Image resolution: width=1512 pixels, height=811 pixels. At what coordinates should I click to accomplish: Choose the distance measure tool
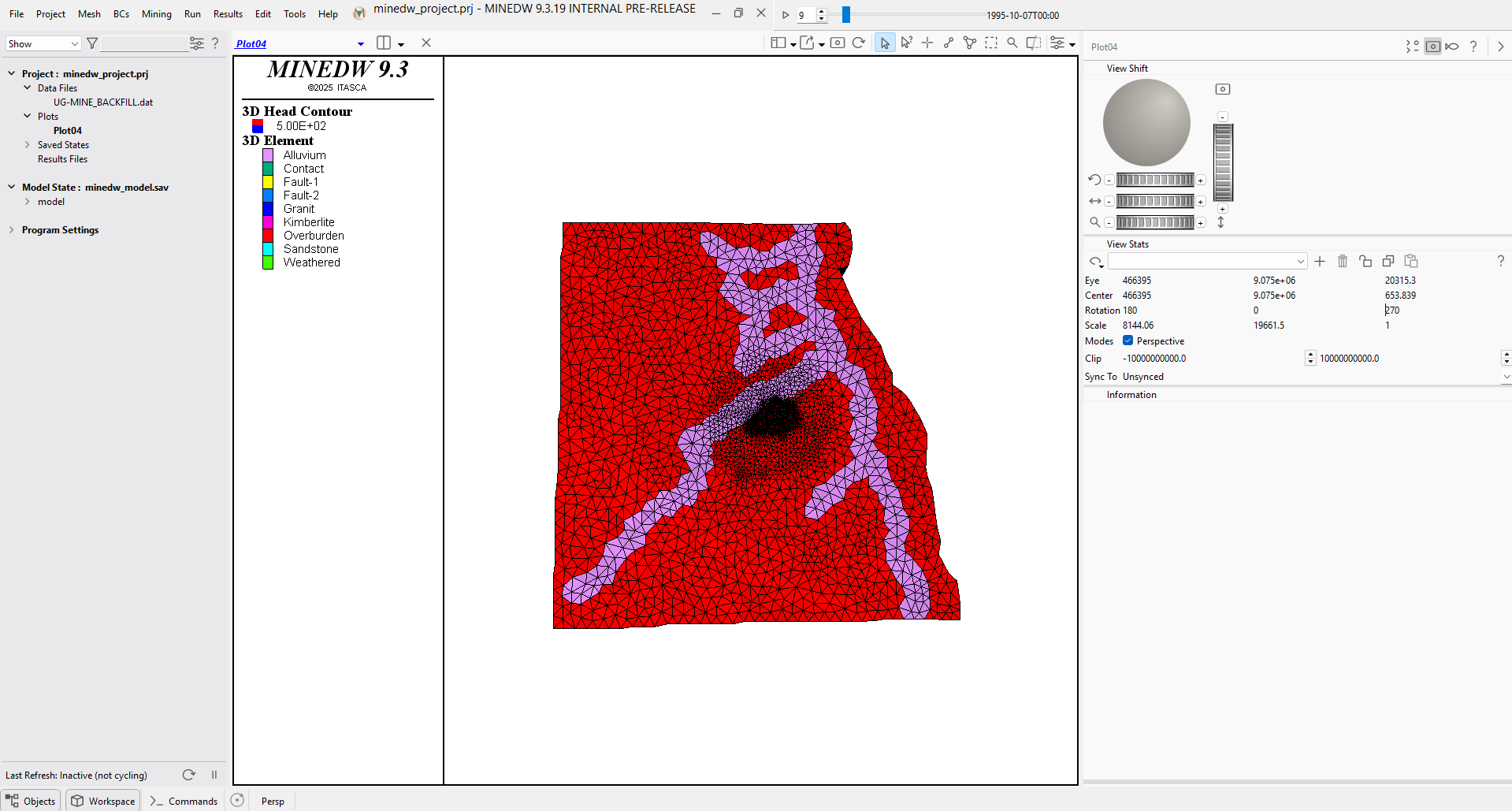pos(949,43)
